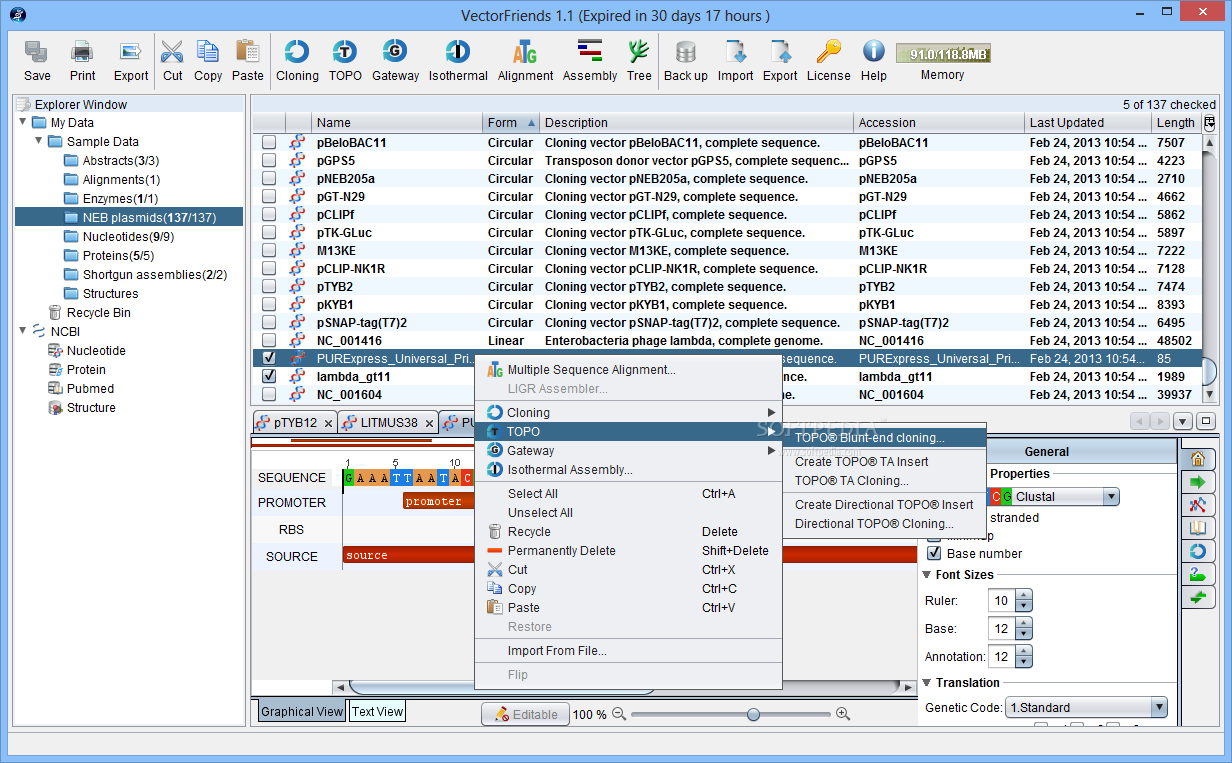Screen dimensions: 1232x763
Task: Click the blue circular plasmid sidebar icon
Action: tap(1198, 551)
